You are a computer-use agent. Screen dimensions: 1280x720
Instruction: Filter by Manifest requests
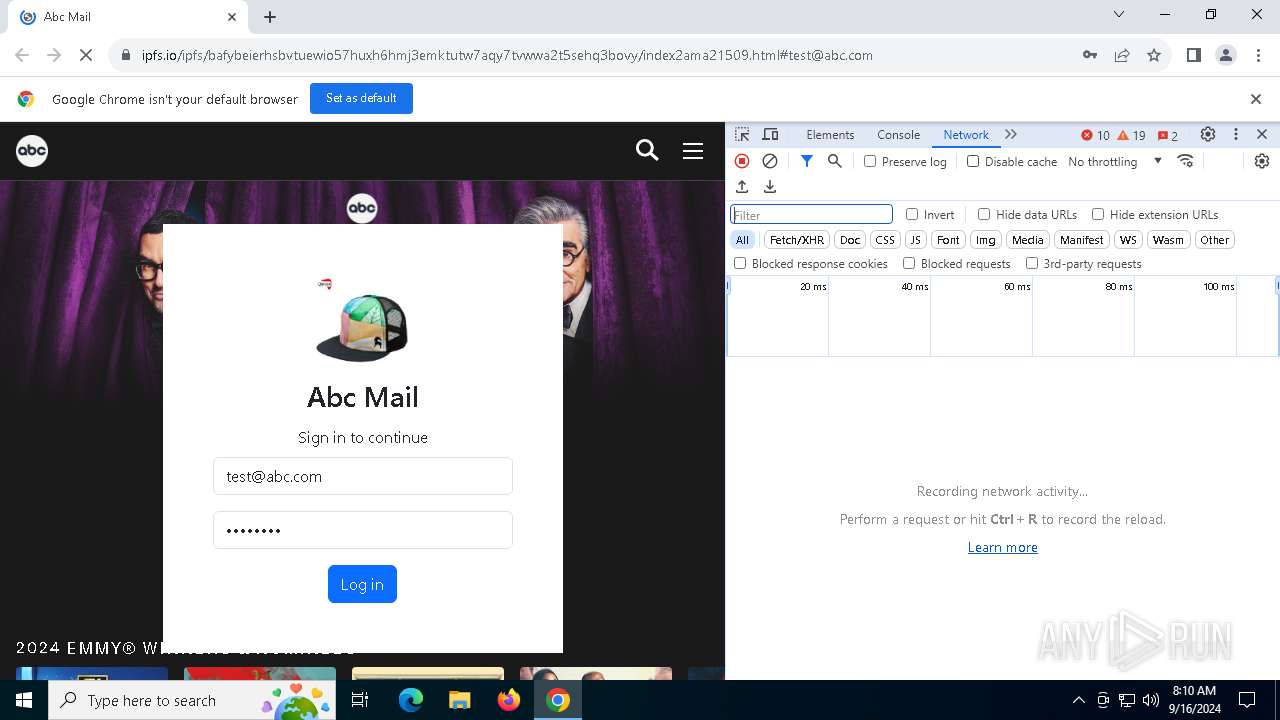[x=1081, y=240]
